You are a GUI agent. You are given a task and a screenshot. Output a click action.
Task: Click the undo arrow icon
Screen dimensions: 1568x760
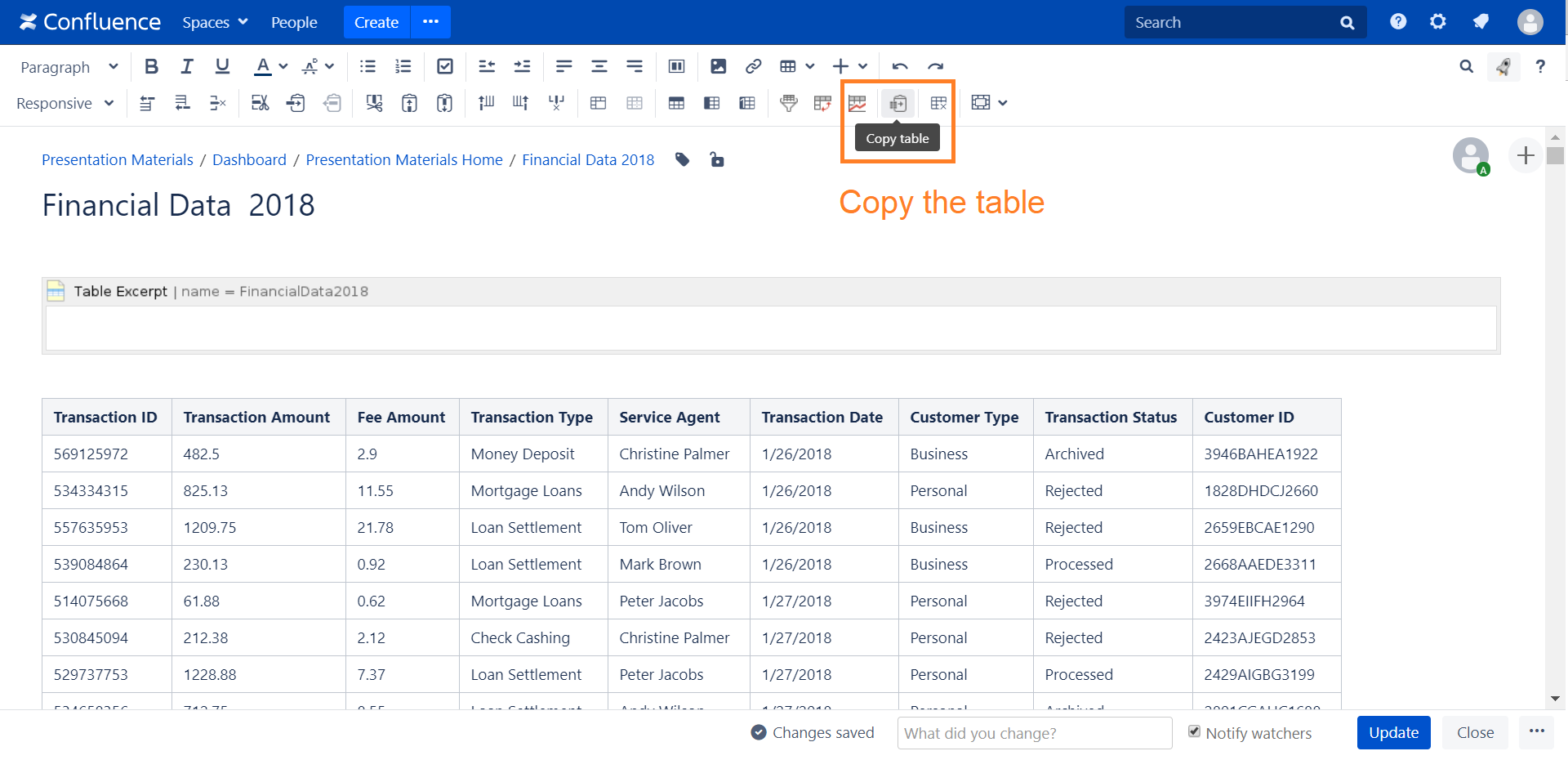pos(900,66)
